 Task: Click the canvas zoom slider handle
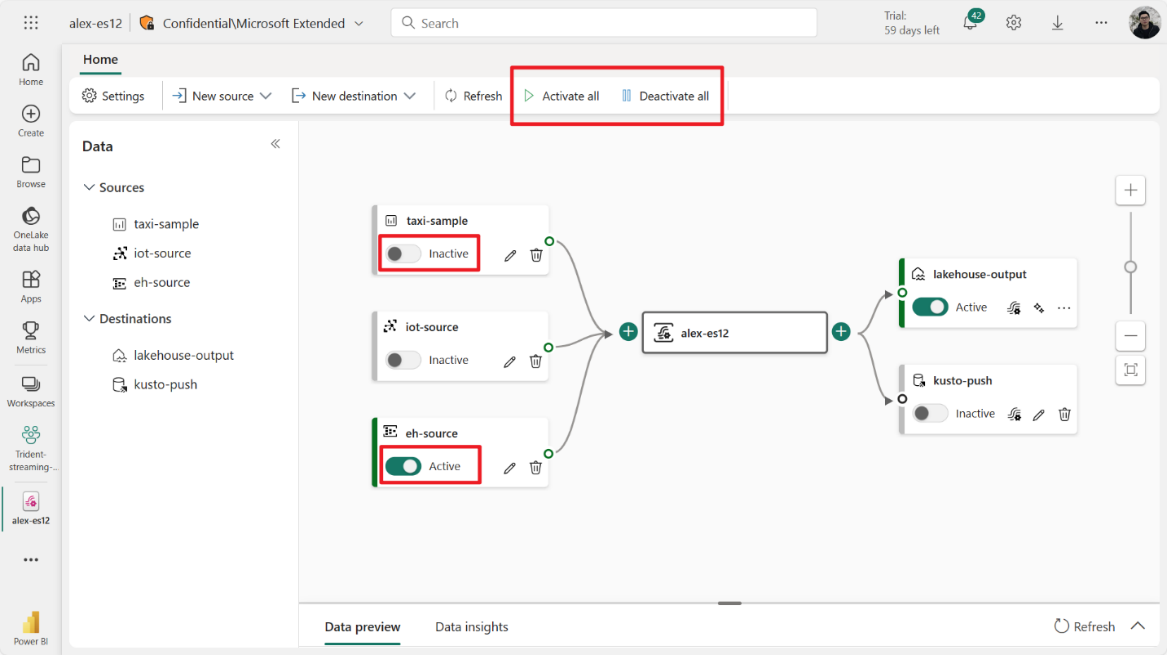coord(1130,267)
